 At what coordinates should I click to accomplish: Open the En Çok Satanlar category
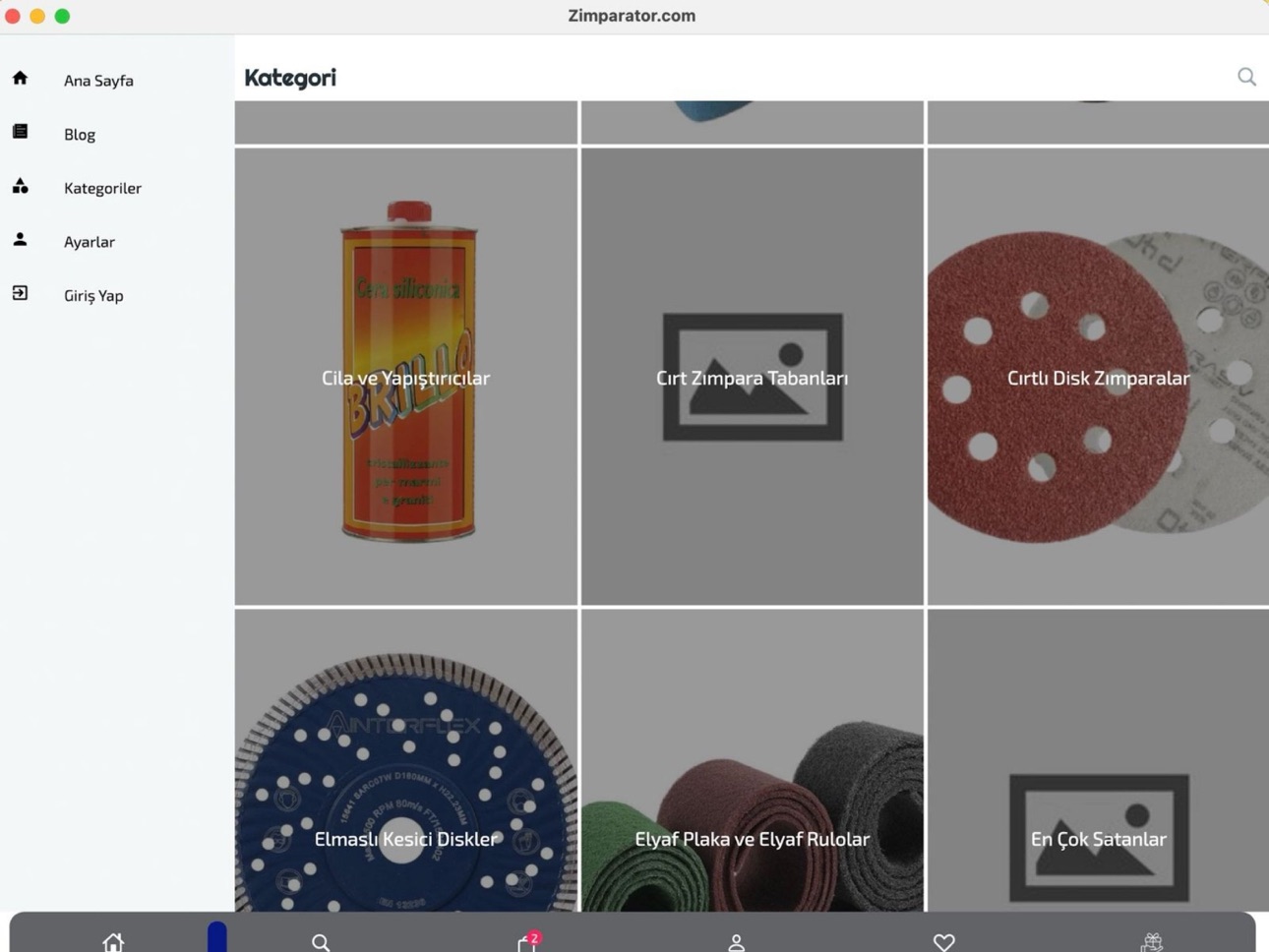pyautogui.click(x=1098, y=760)
